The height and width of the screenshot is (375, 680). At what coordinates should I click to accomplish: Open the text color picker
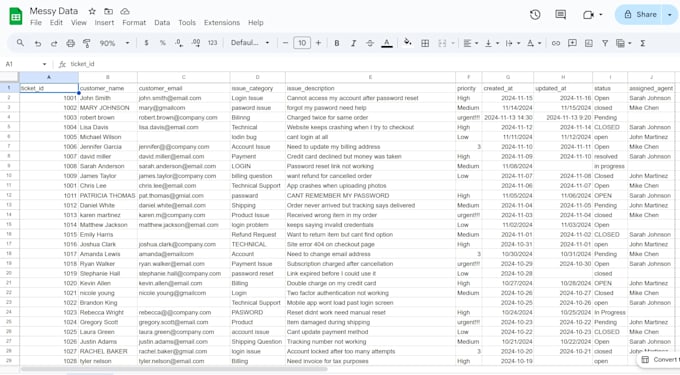387,43
